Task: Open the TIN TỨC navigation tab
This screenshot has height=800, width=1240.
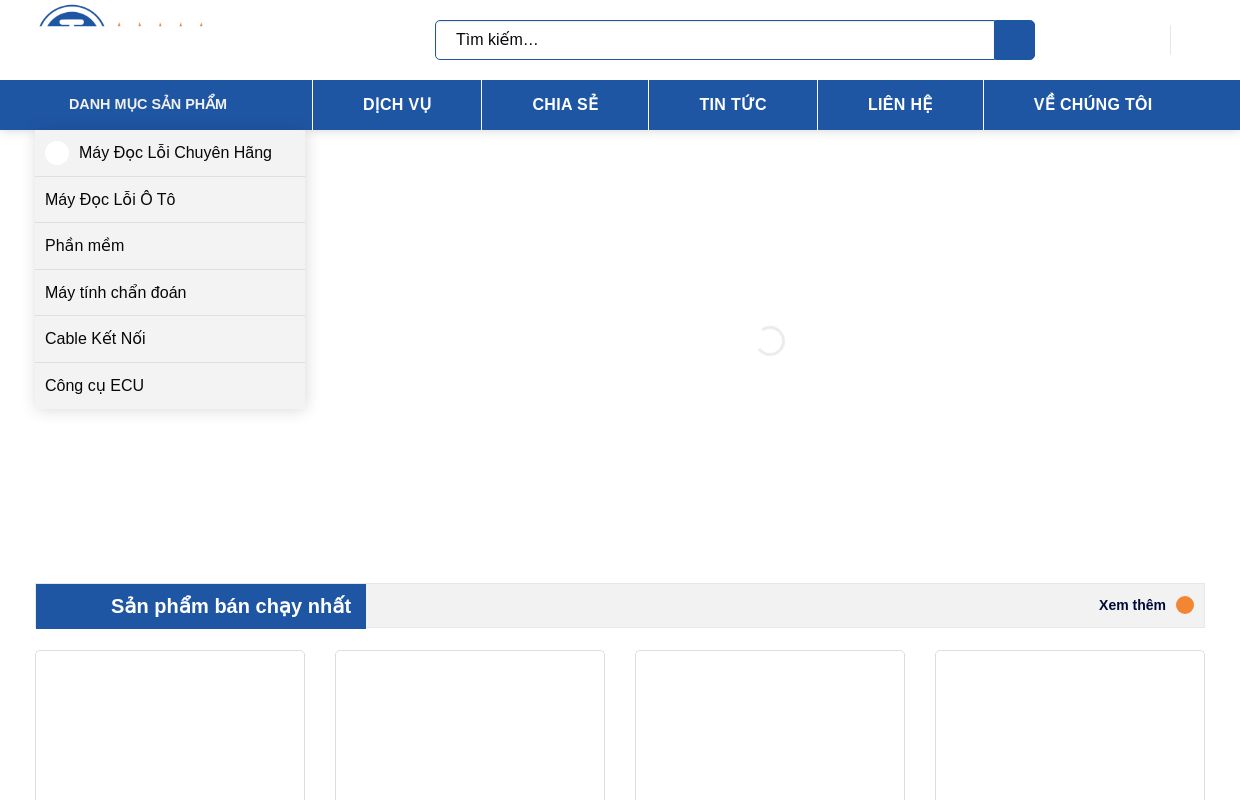Action: (733, 105)
